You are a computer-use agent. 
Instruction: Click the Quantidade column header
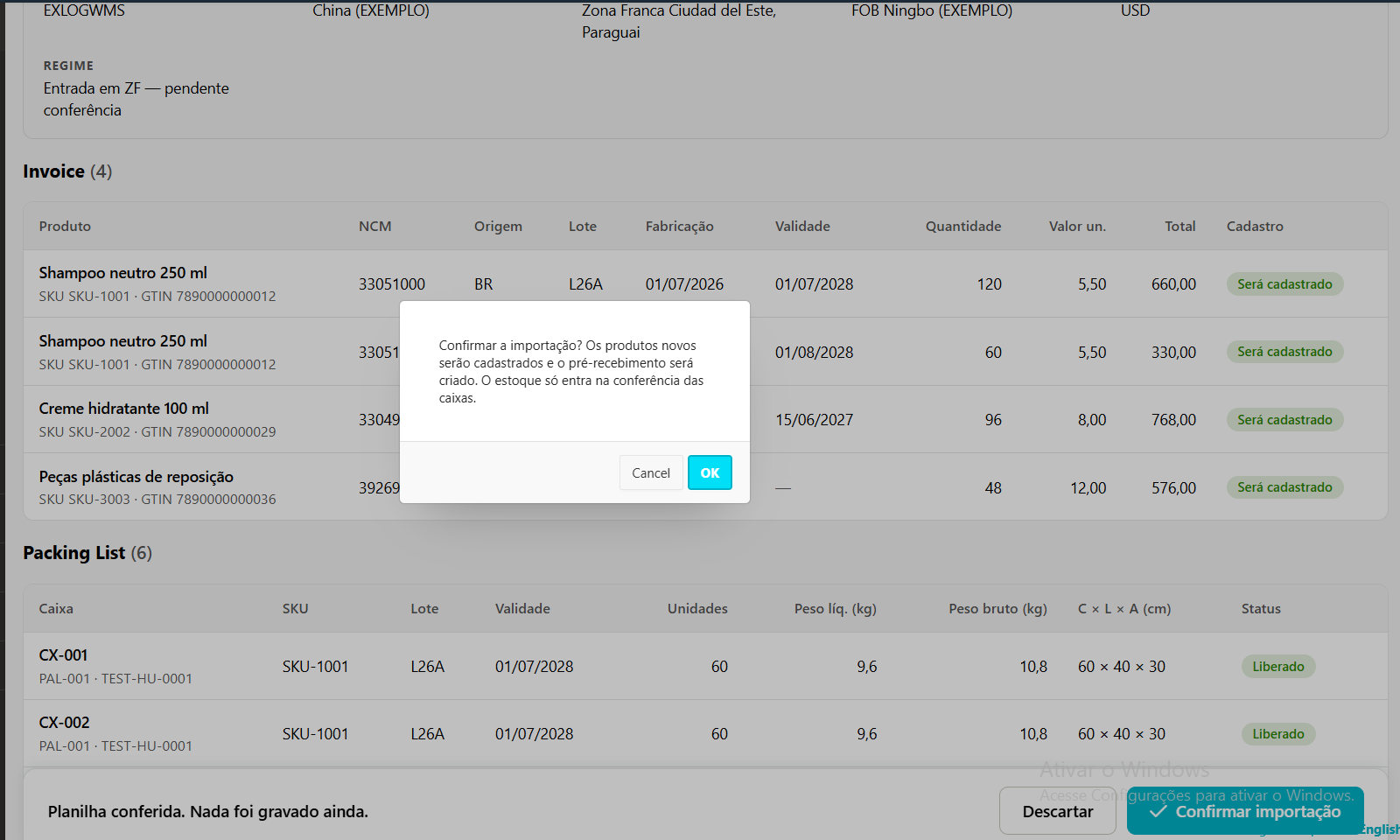coord(963,226)
